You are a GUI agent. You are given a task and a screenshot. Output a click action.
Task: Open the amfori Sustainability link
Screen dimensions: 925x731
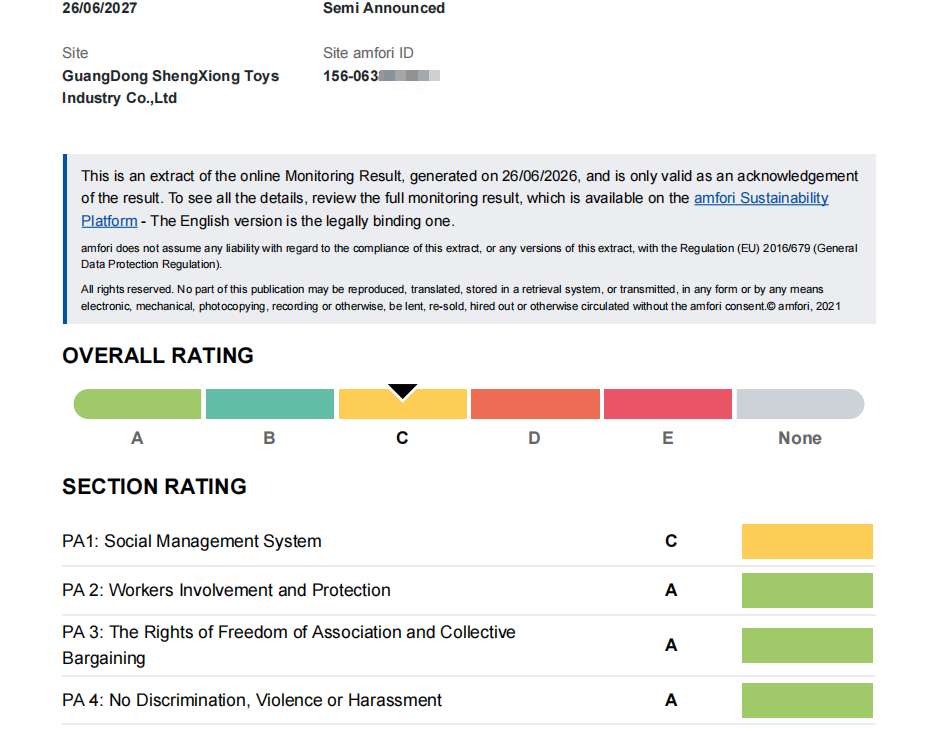[761, 198]
